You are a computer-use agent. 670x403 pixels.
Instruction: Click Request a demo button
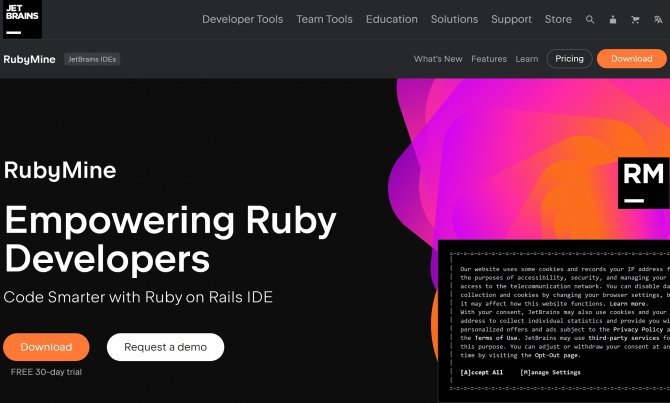[x=165, y=347]
